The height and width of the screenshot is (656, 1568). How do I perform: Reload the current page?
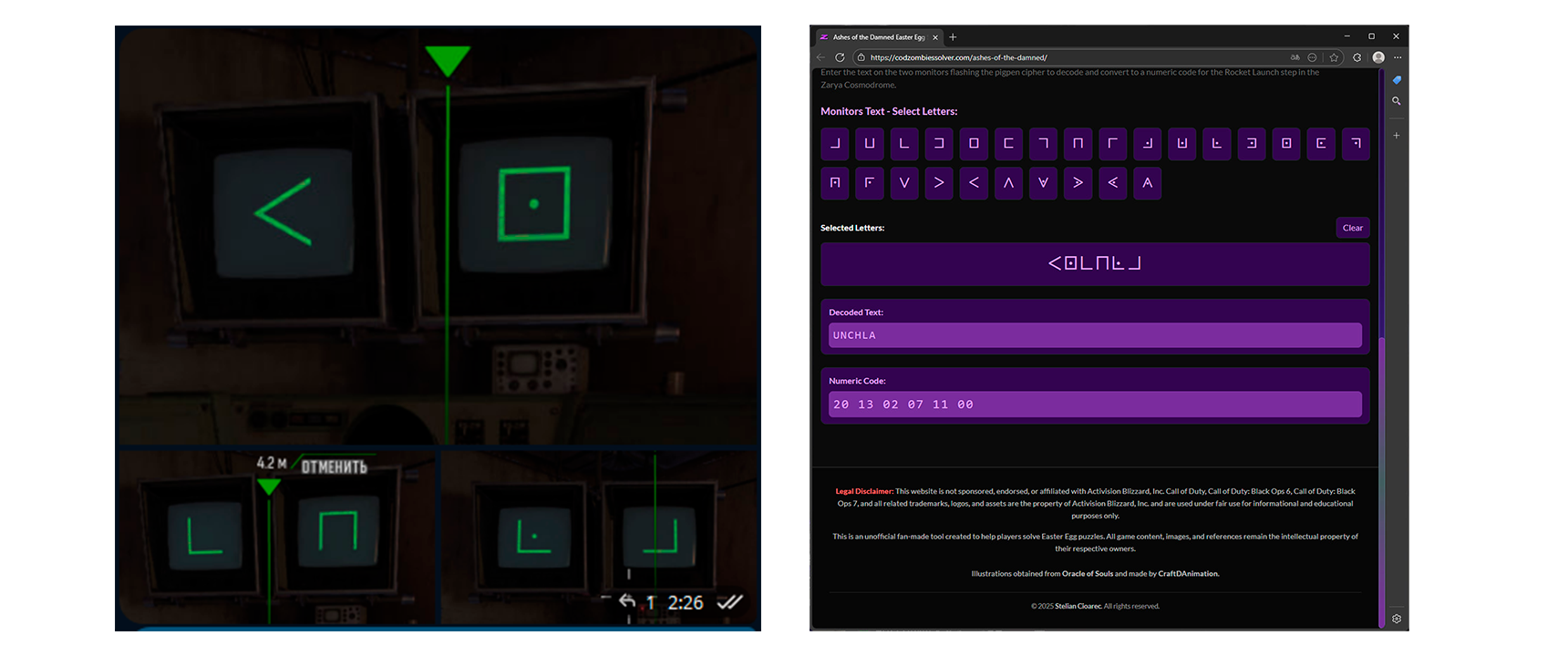[x=840, y=57]
